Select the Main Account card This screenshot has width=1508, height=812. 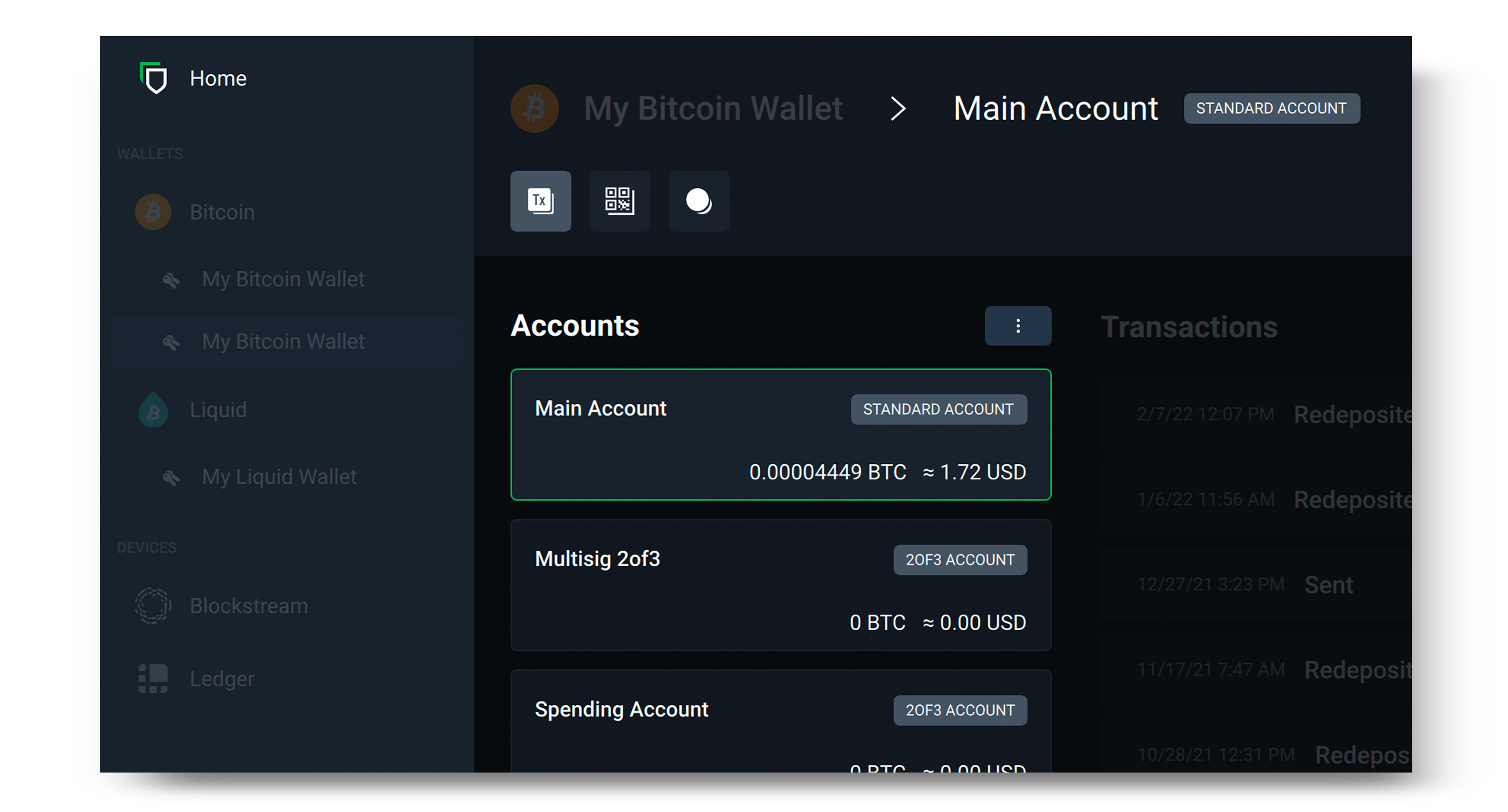[781, 435]
